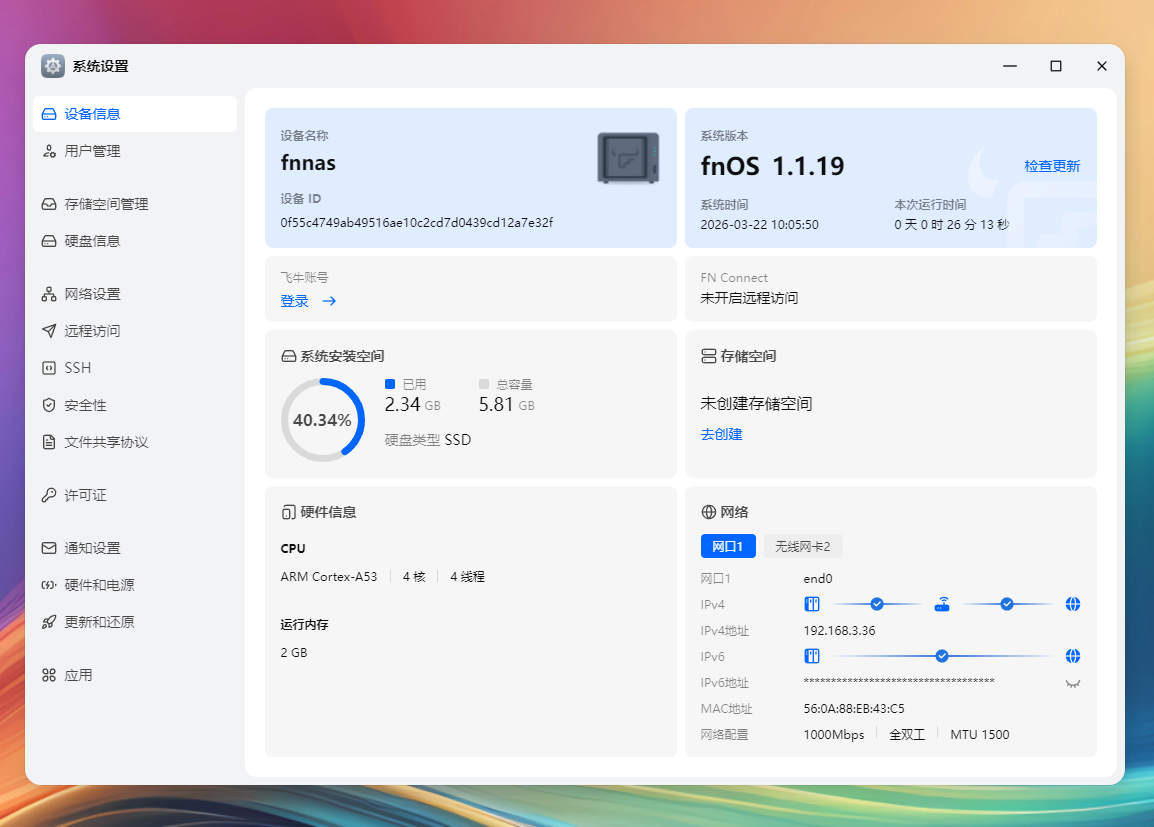Open user management via its icon
1154x827 pixels.
(49, 151)
